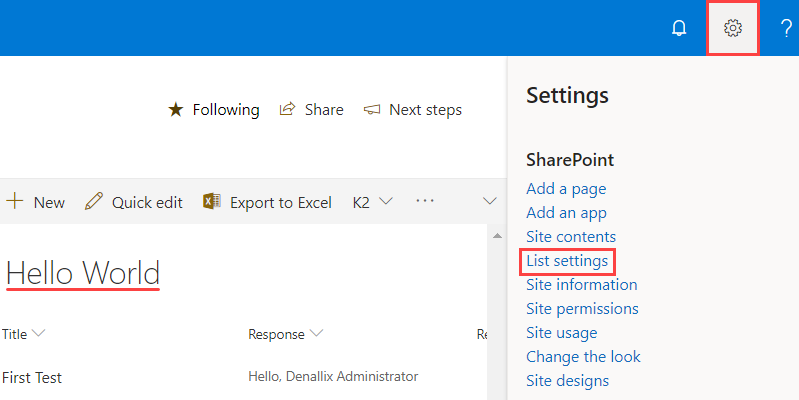Click the scrollbar up arrow
This screenshot has width=799, height=400.
coord(497,235)
